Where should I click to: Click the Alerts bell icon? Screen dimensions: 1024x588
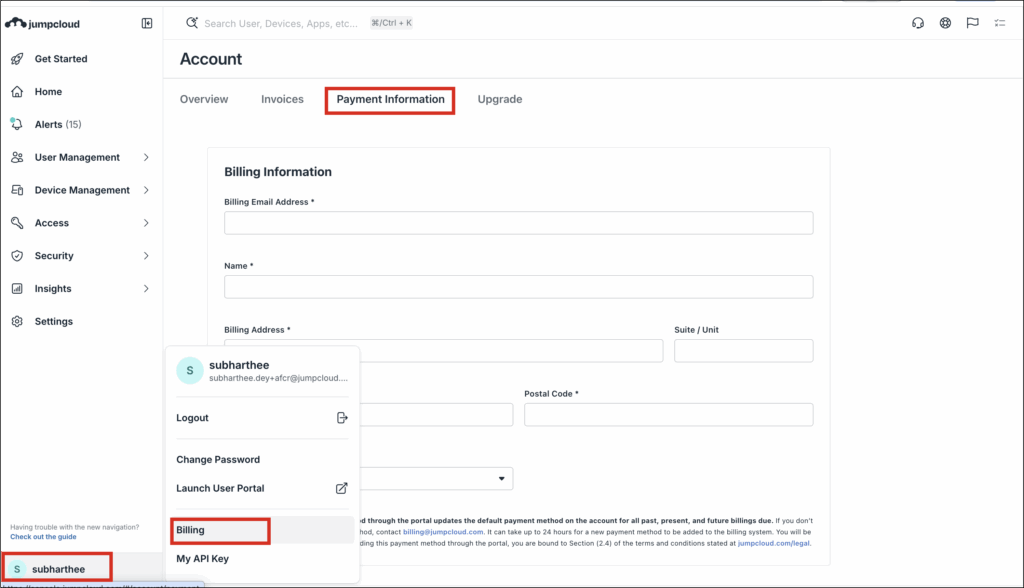coord(17,125)
